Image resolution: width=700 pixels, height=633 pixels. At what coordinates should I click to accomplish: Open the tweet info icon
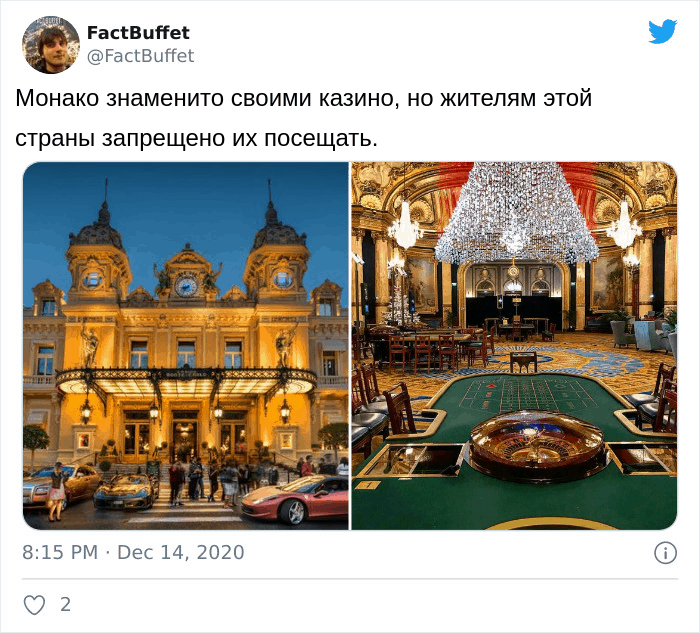665,553
